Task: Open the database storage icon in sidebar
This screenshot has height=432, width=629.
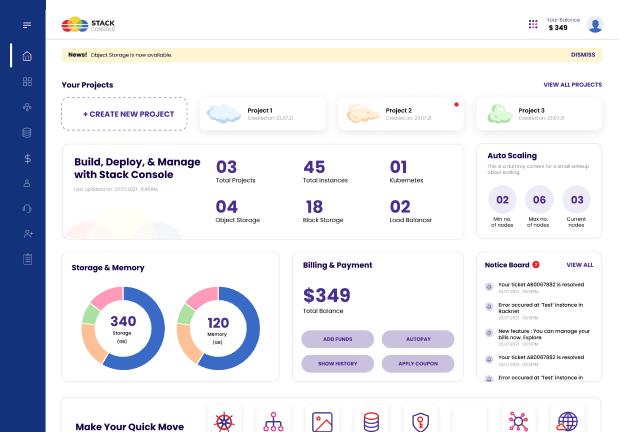Action: pos(27,132)
